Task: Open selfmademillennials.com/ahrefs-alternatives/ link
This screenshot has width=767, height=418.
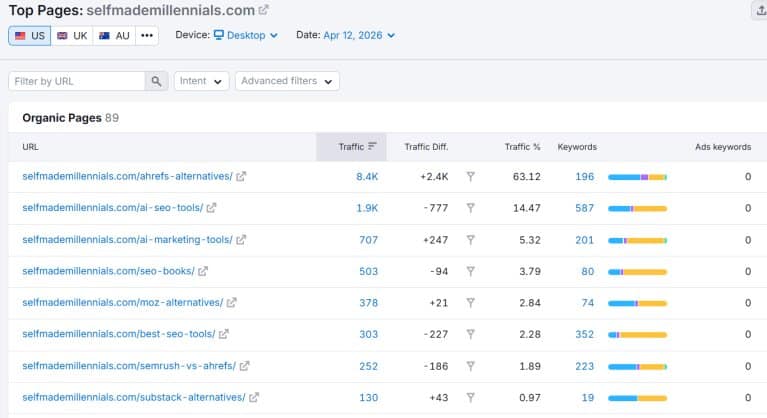Action: tap(127, 176)
